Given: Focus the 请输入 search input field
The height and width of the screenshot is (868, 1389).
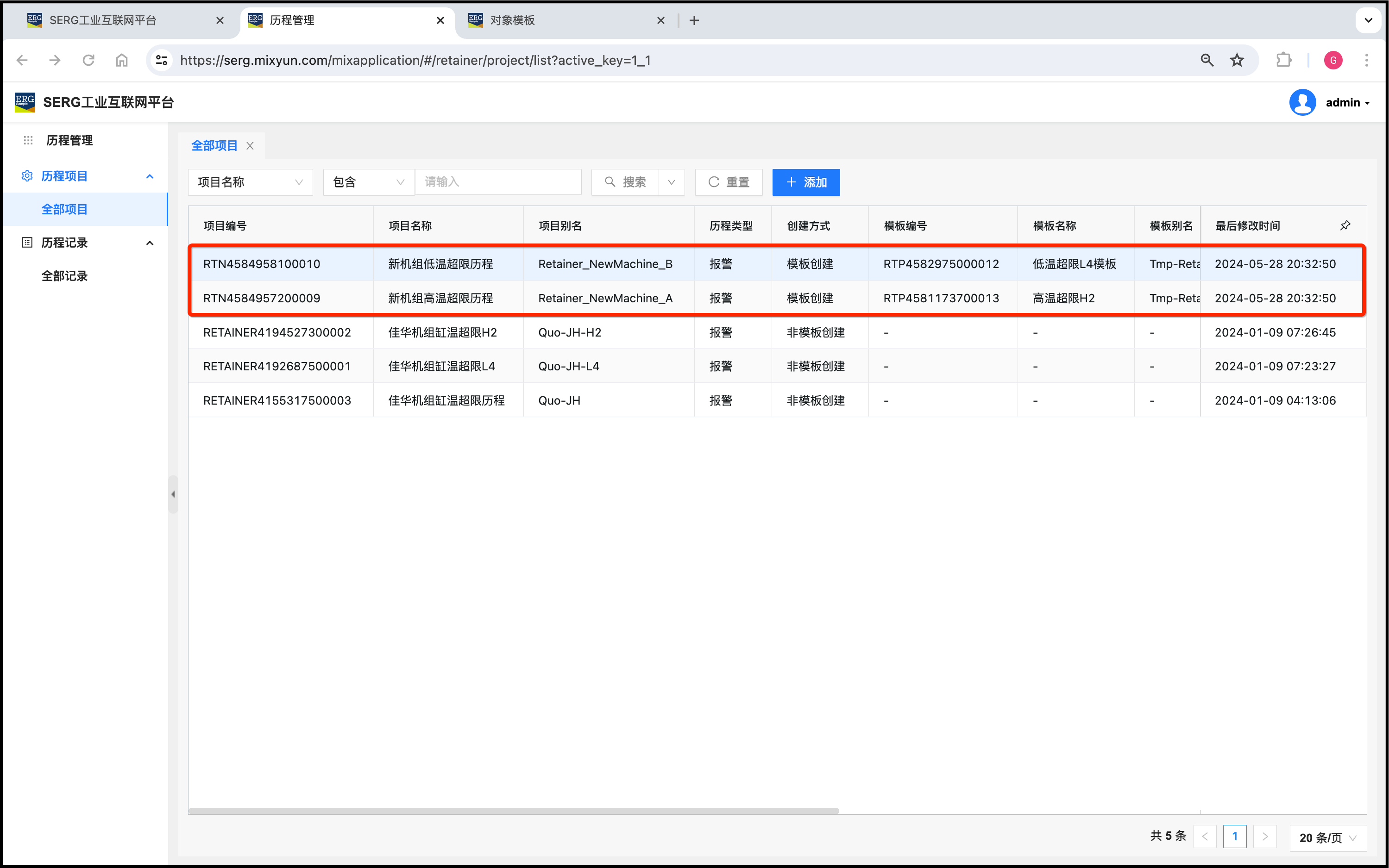Looking at the screenshot, I should pyautogui.click(x=498, y=182).
